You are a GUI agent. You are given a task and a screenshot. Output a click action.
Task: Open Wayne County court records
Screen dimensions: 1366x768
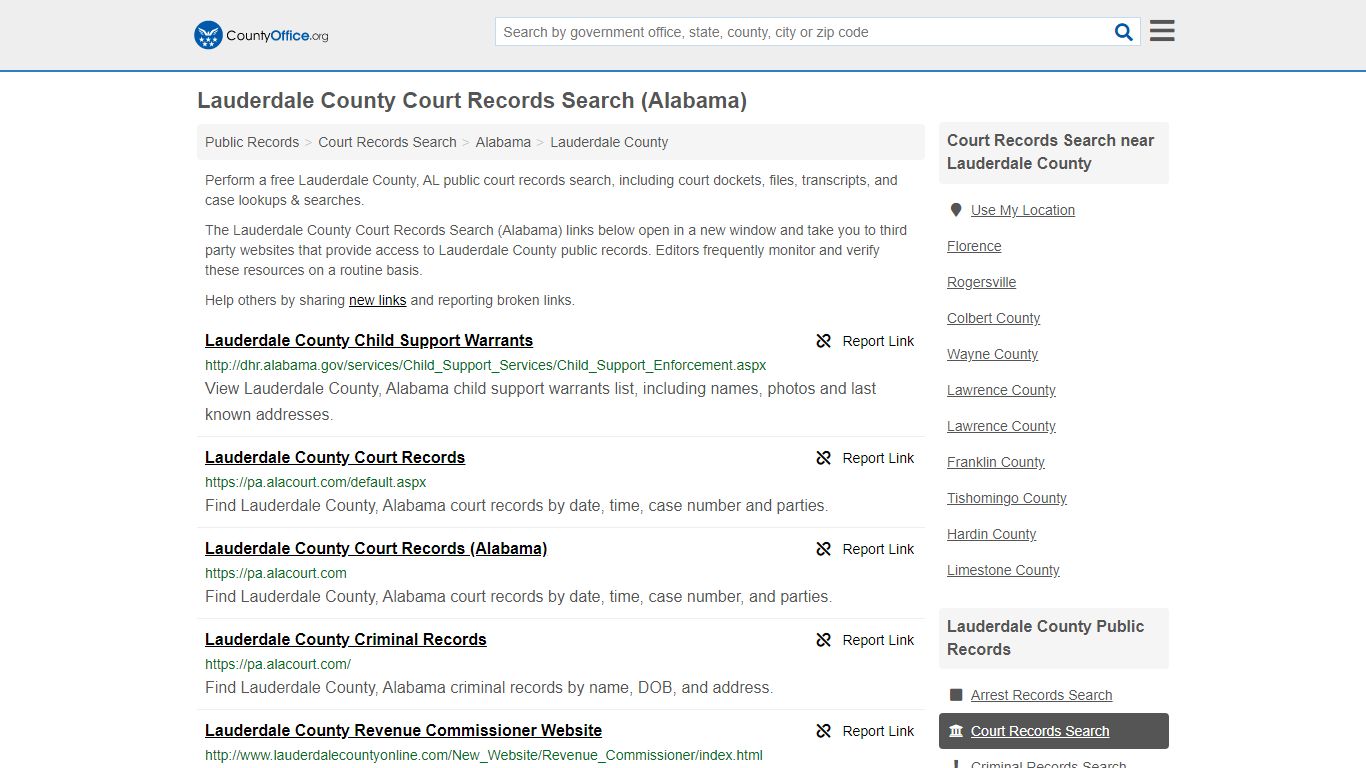pyautogui.click(x=992, y=354)
